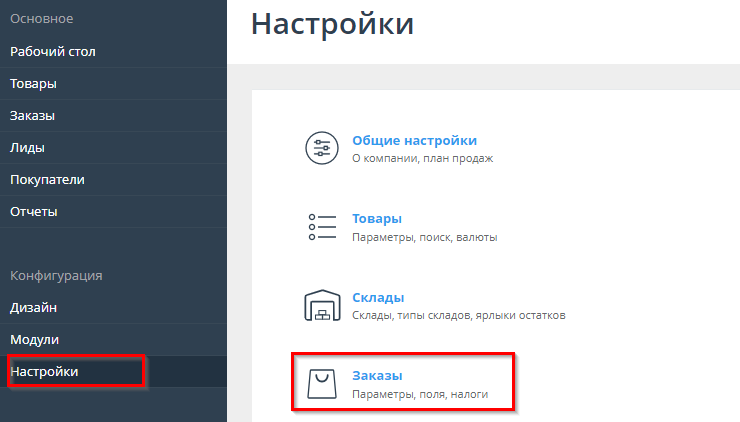Navigate to Покупатели in the sidebar
The width and height of the screenshot is (740, 422).
[47, 179]
